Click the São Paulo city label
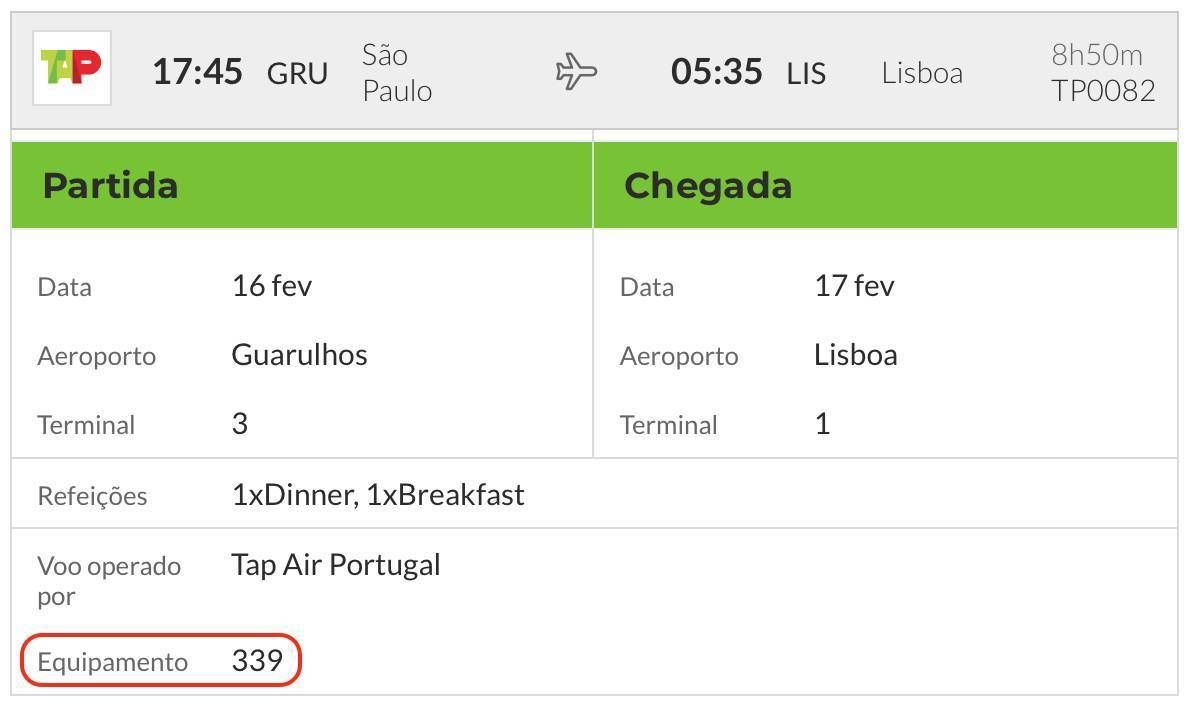The width and height of the screenshot is (1192, 708). pyautogui.click(x=397, y=73)
